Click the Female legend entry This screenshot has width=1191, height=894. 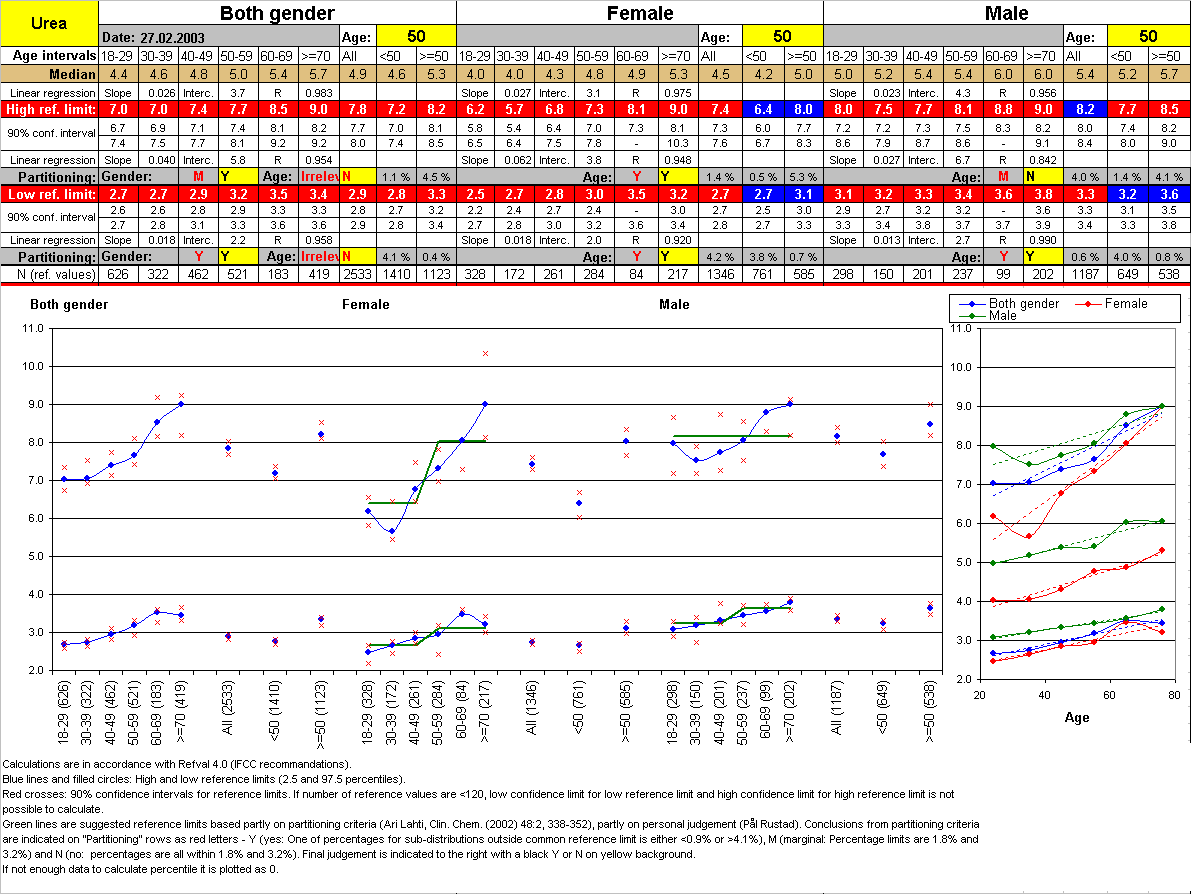(1112, 304)
